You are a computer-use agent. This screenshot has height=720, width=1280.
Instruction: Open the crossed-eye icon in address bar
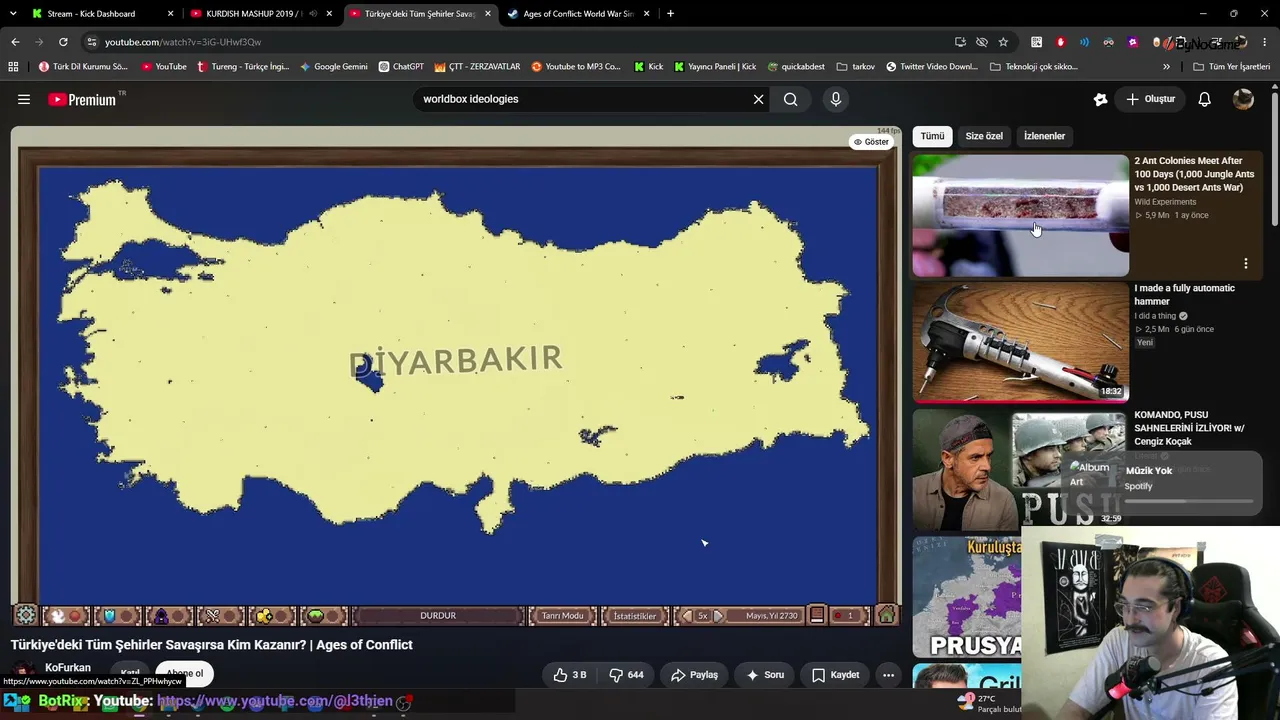(982, 42)
